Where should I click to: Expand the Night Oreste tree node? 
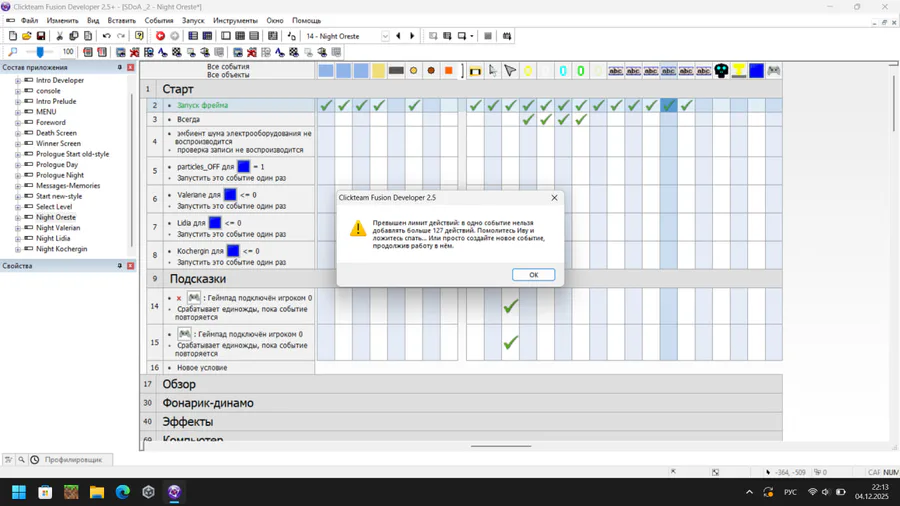(18, 218)
